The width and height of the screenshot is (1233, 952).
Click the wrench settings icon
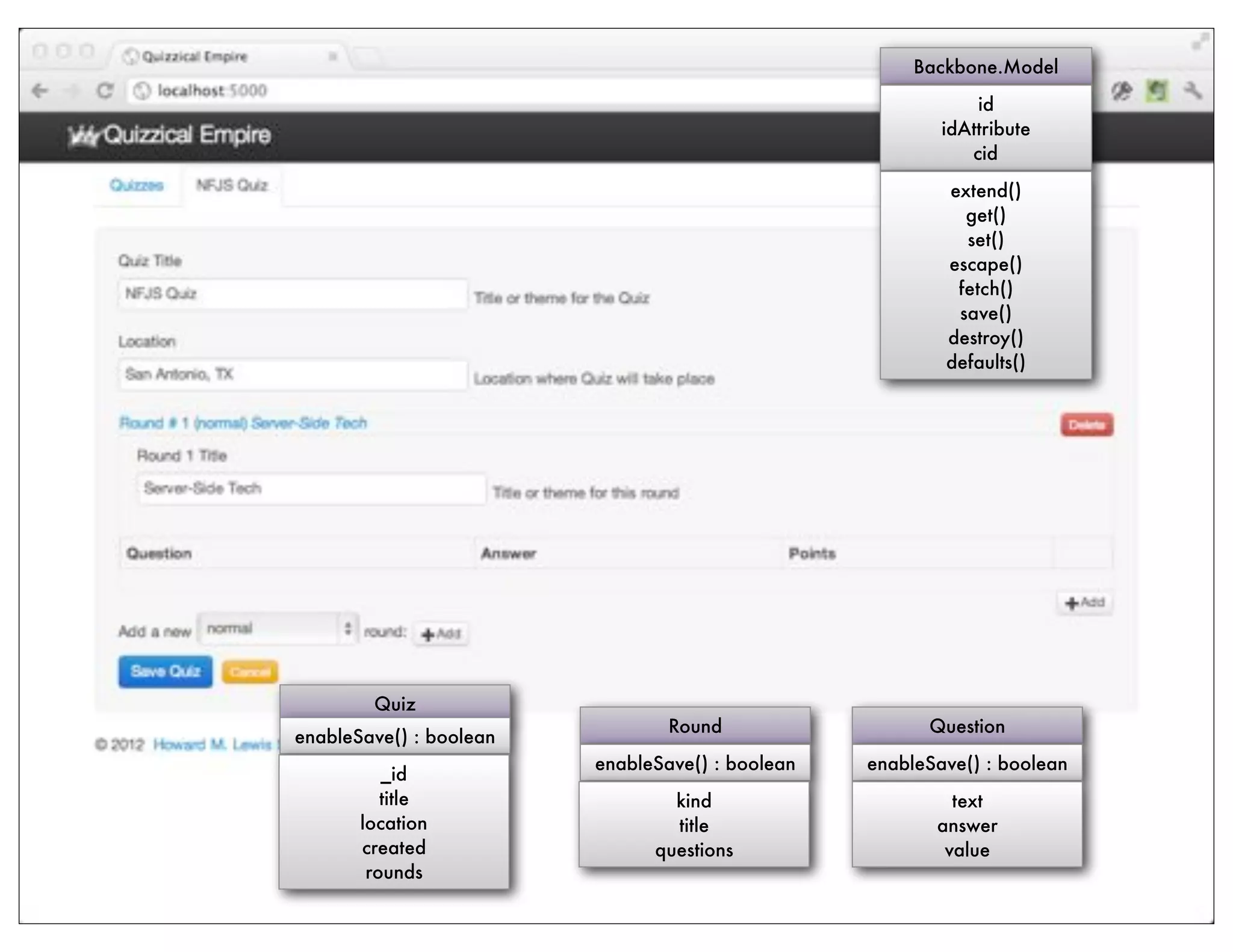[x=1191, y=91]
